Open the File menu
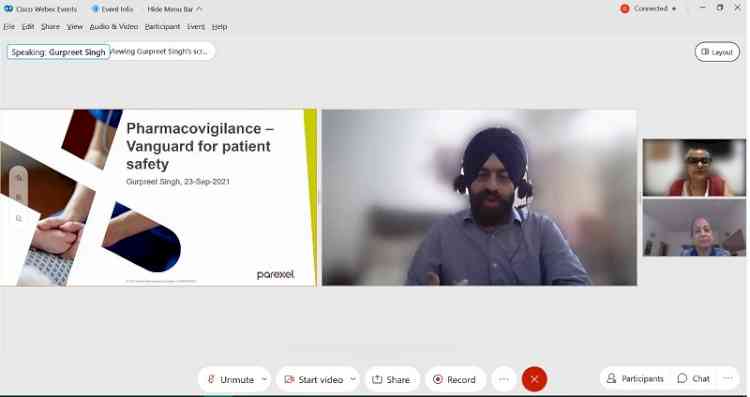This screenshot has width=750, height=397. tap(9, 27)
